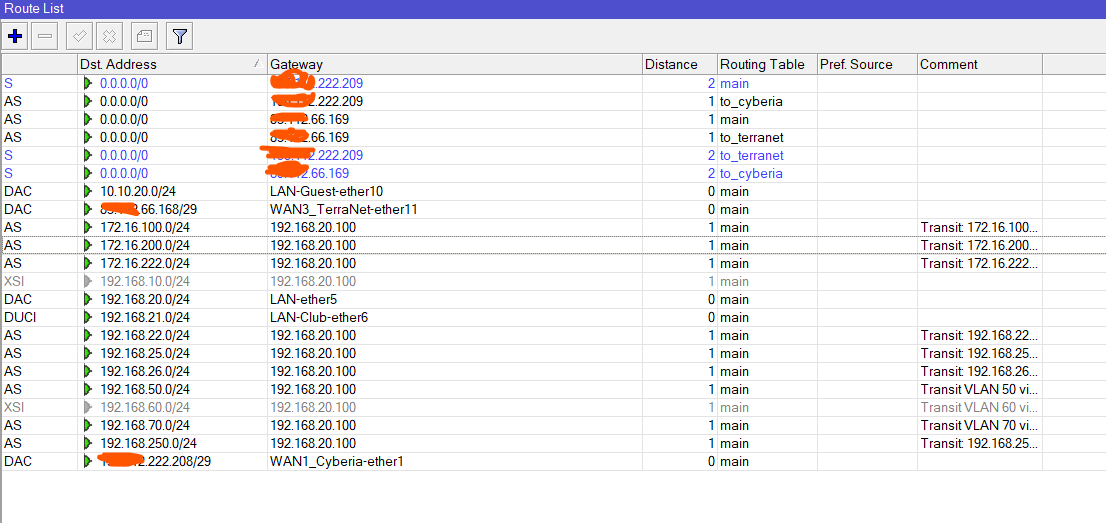Click the green route icon of 192.168.250.0/24
This screenshot has height=523, width=1106.
pos(88,443)
